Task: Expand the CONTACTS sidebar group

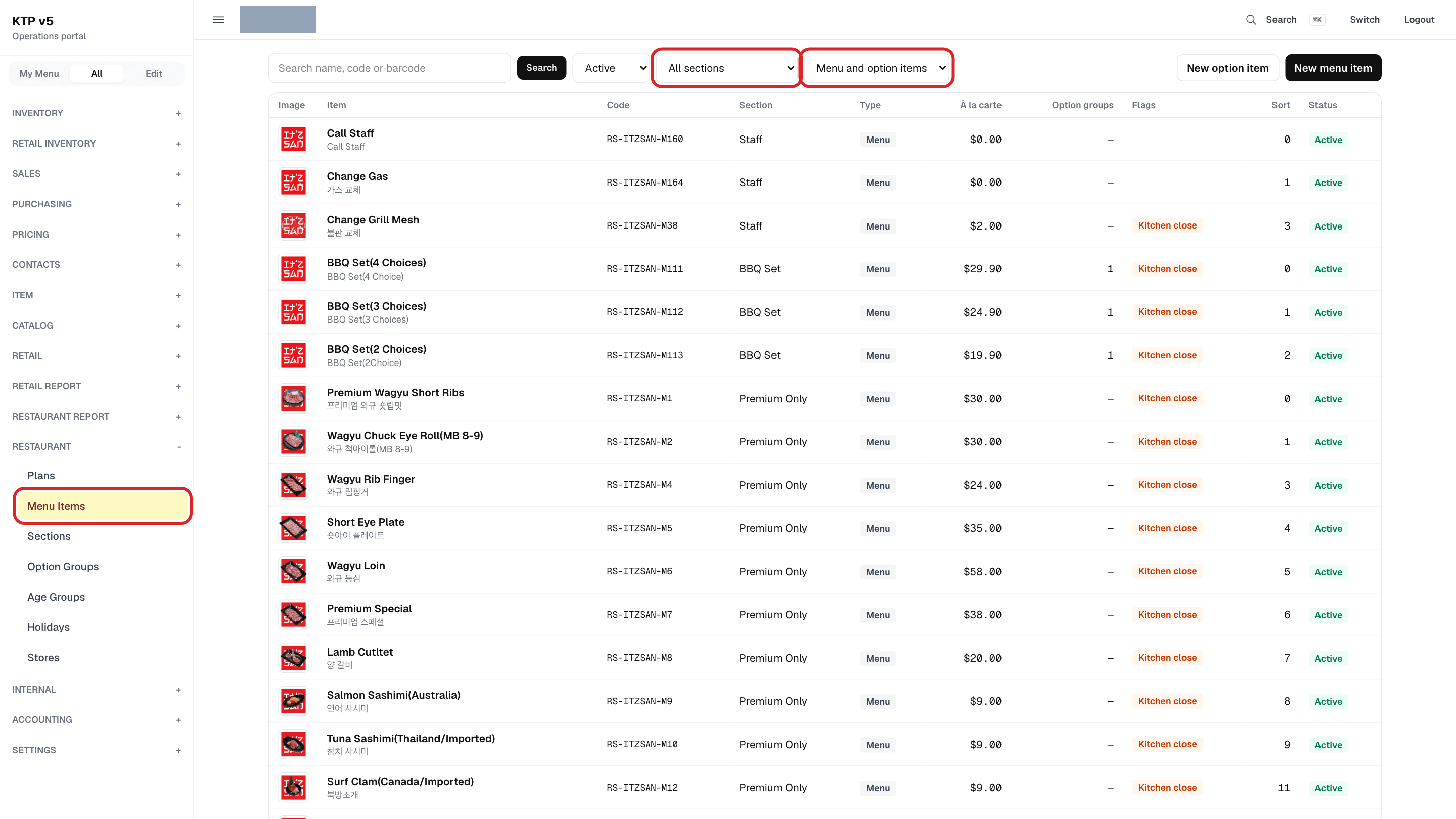Action: coord(97,264)
